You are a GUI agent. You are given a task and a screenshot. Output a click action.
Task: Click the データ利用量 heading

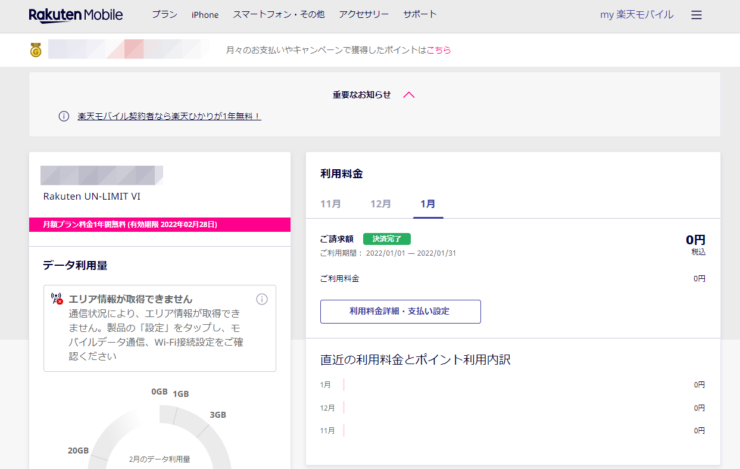click(x=75, y=266)
